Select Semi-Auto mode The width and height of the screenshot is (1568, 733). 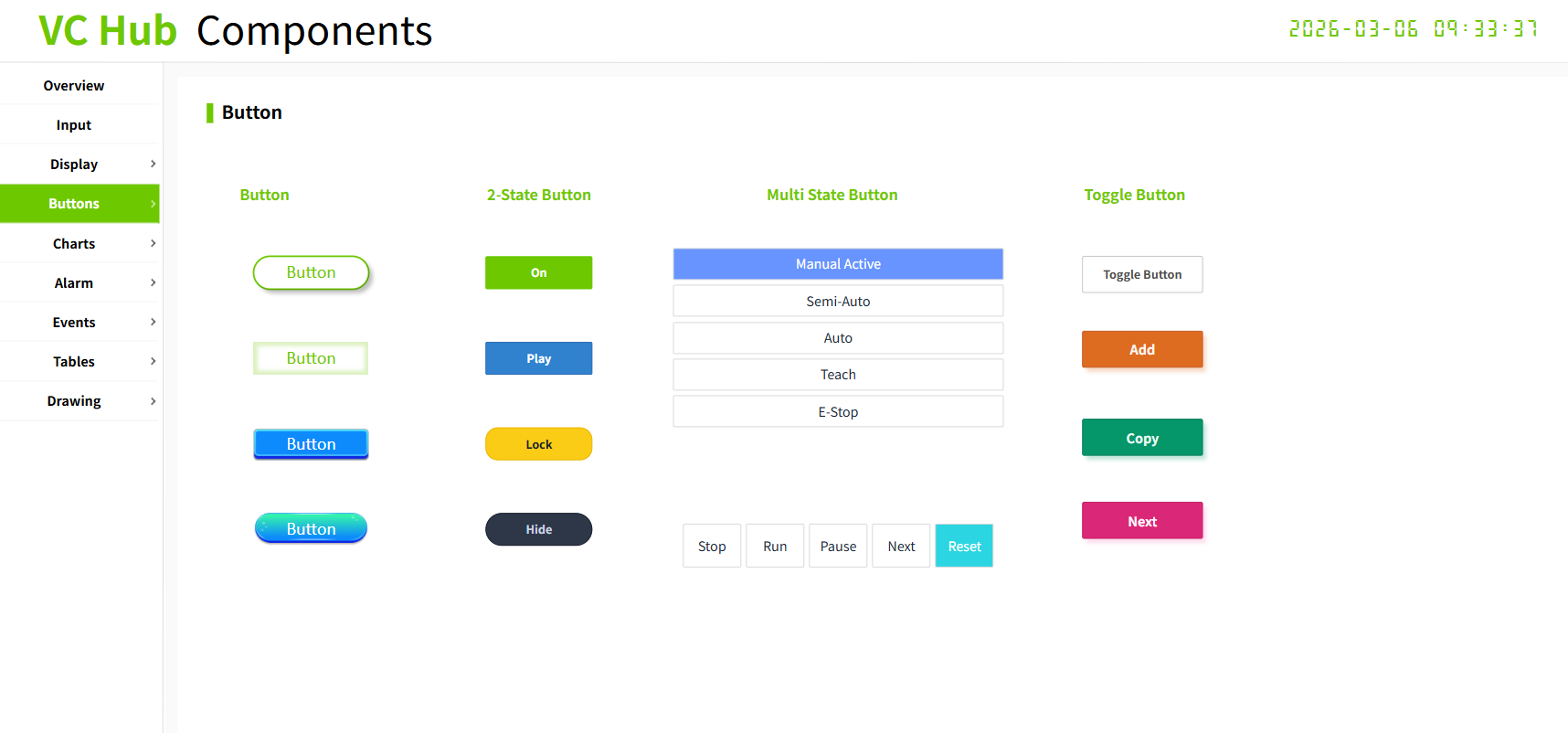click(838, 301)
